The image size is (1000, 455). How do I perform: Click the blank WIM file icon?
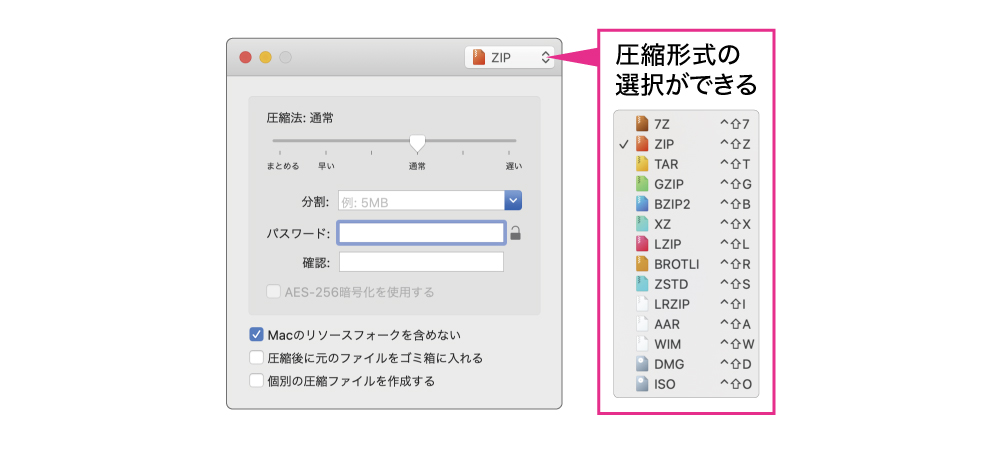coord(642,344)
